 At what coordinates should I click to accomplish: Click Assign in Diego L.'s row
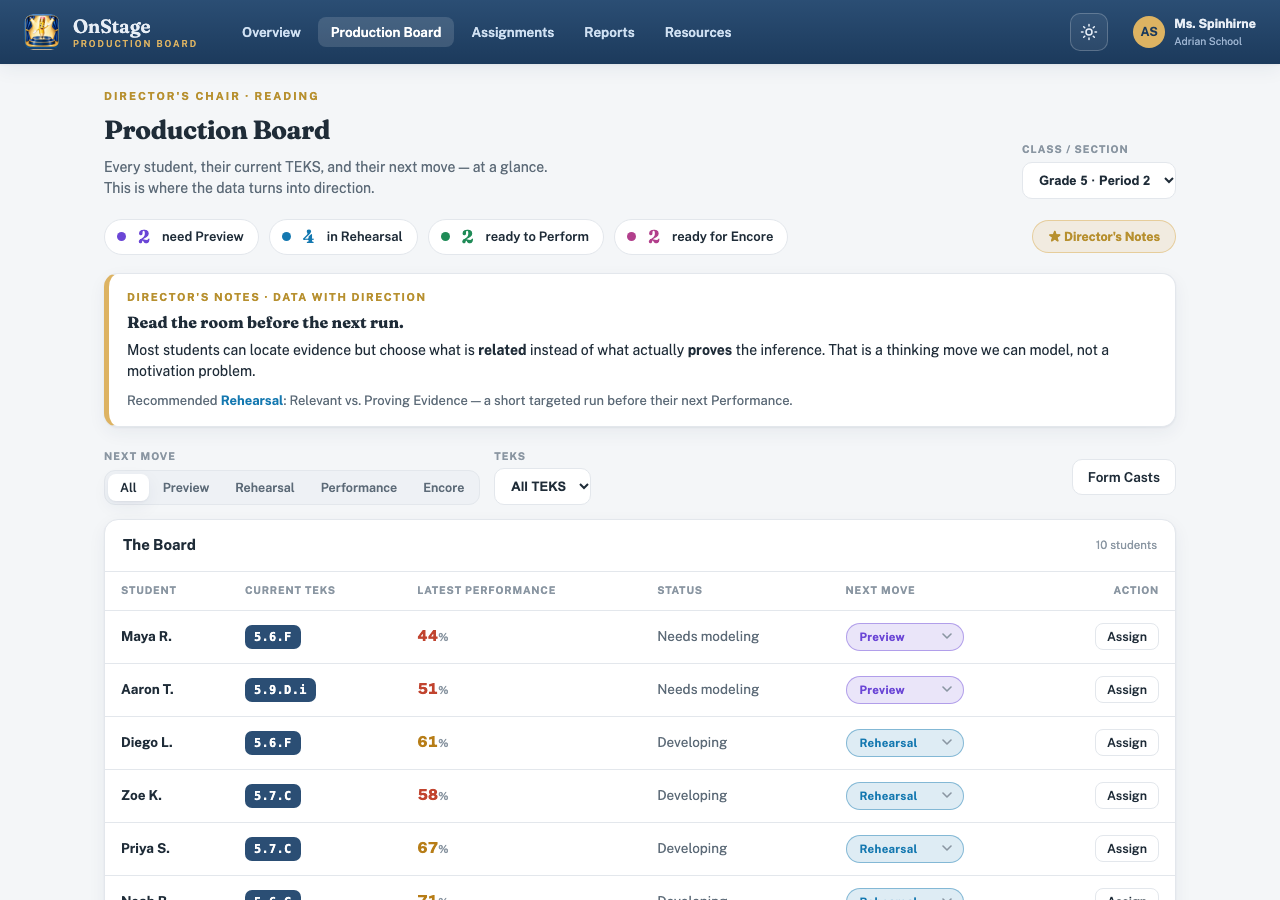pos(1127,743)
